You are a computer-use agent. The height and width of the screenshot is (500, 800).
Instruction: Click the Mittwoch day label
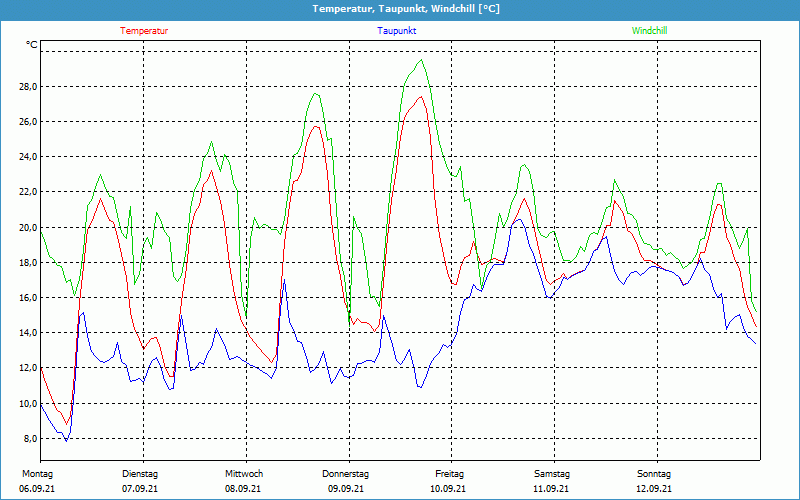244,474
